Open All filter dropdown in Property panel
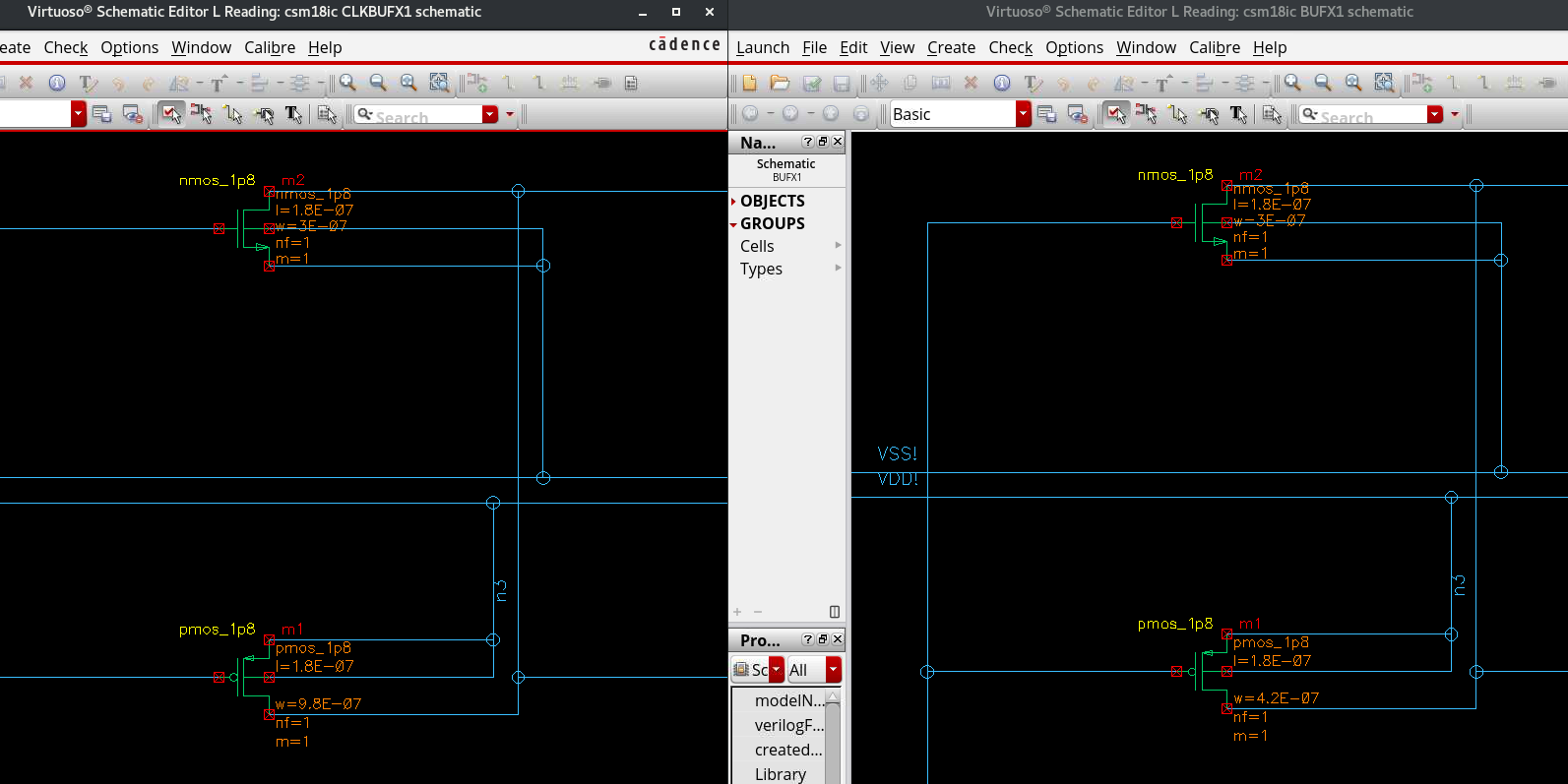This screenshot has width=1568, height=784. [x=834, y=670]
